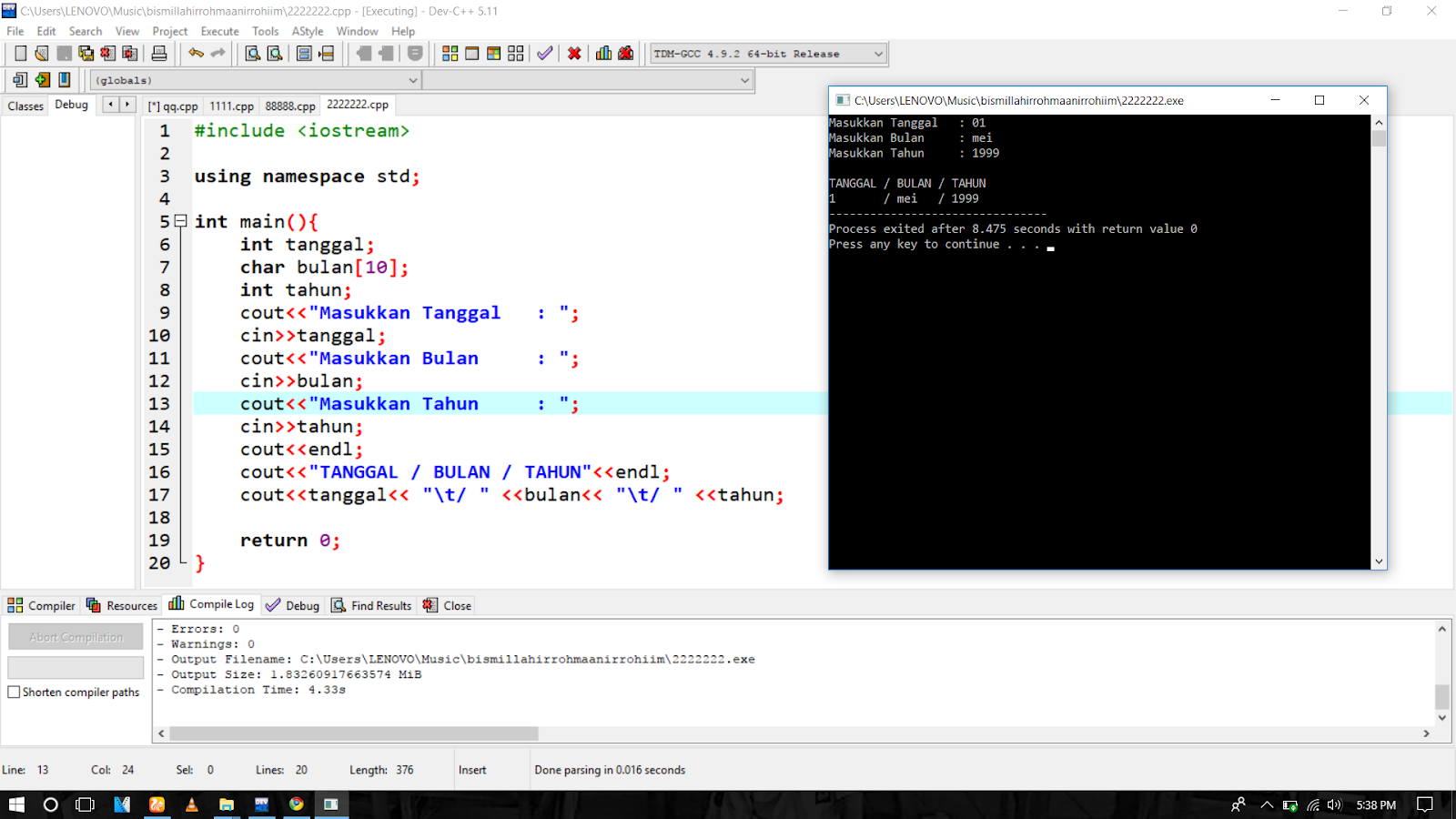Open the File menu
Screen dimensions: 1456x819
(x=15, y=31)
